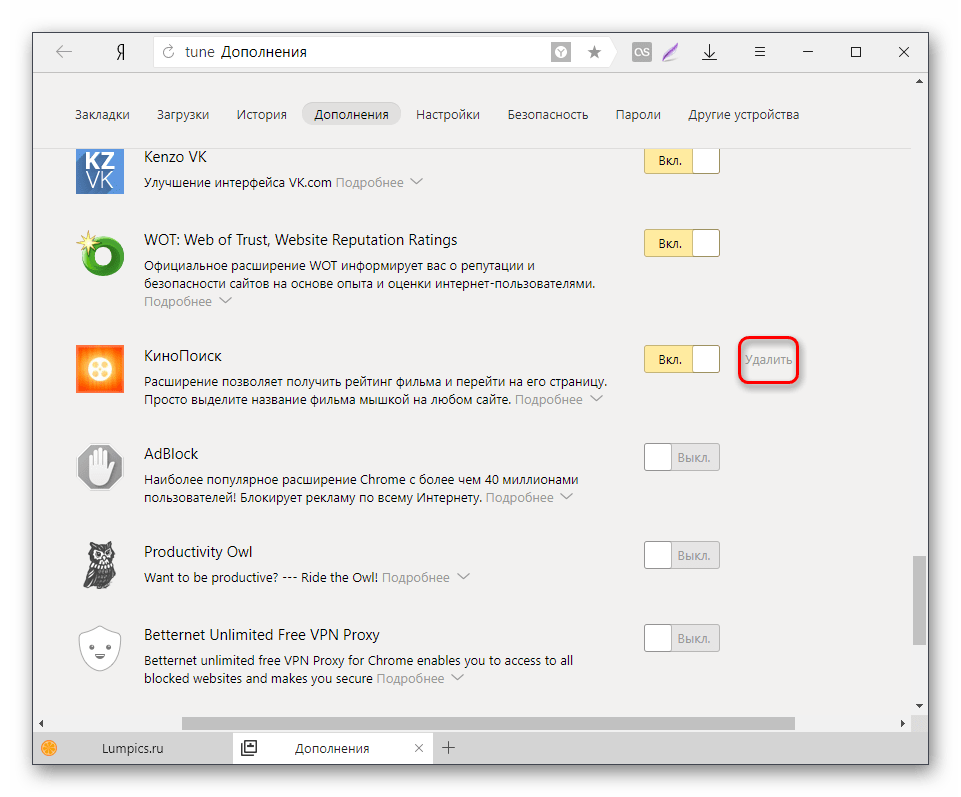
Task: Open the Настройки tab
Action: (448, 115)
